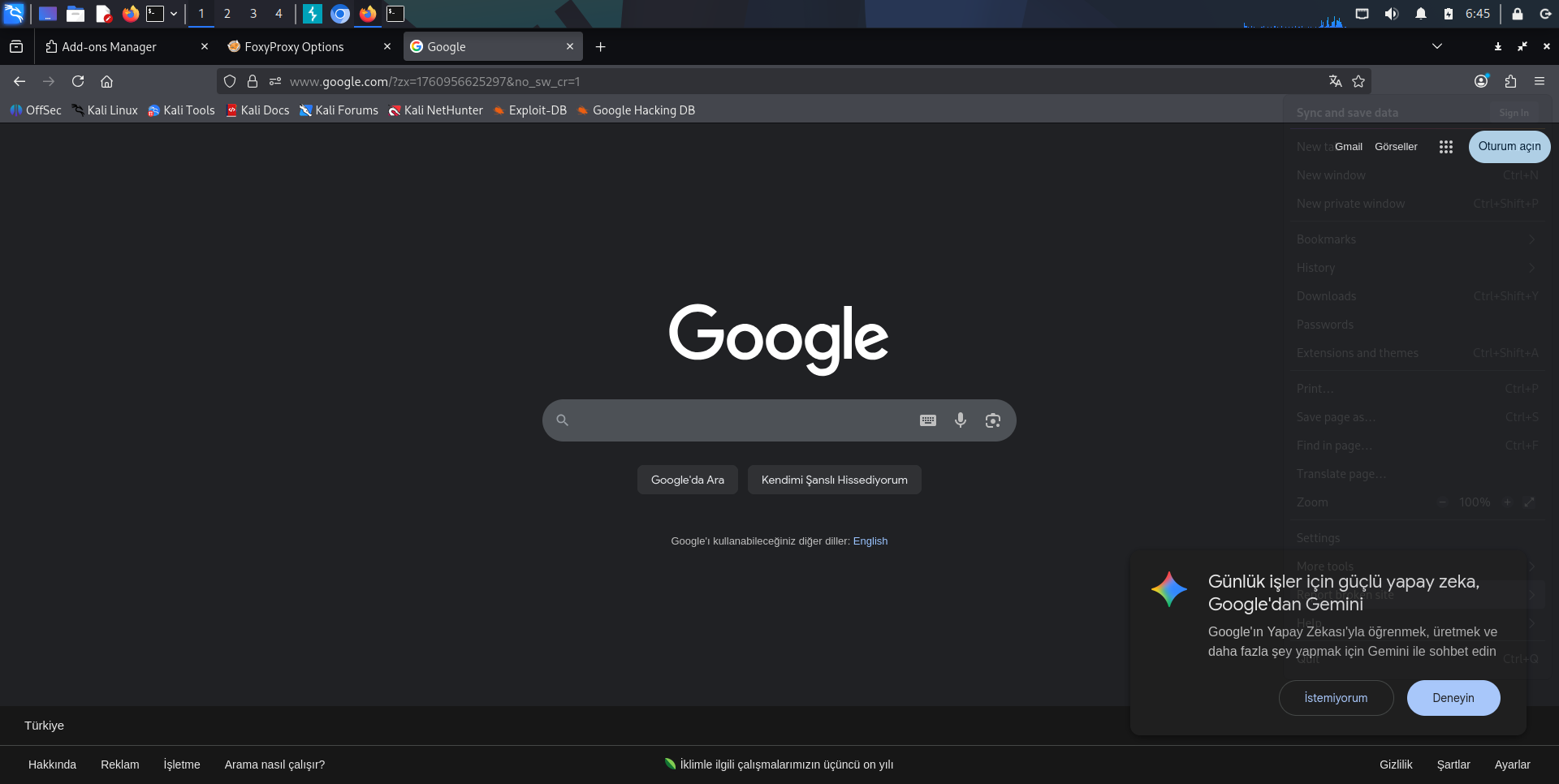Go back one page
Image resolution: width=1559 pixels, height=784 pixels.
(x=19, y=81)
